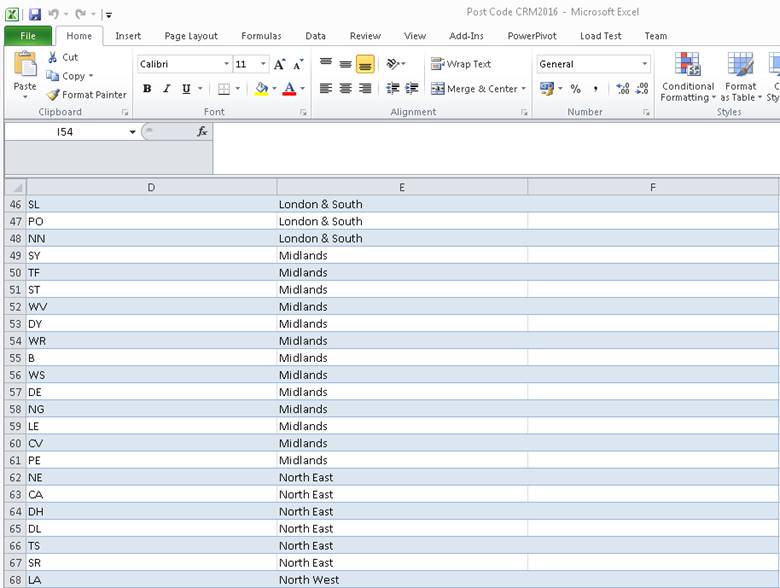Image resolution: width=780 pixels, height=588 pixels.
Task: Open the Calibri font name dropdown
Action: pyautogui.click(x=226, y=64)
